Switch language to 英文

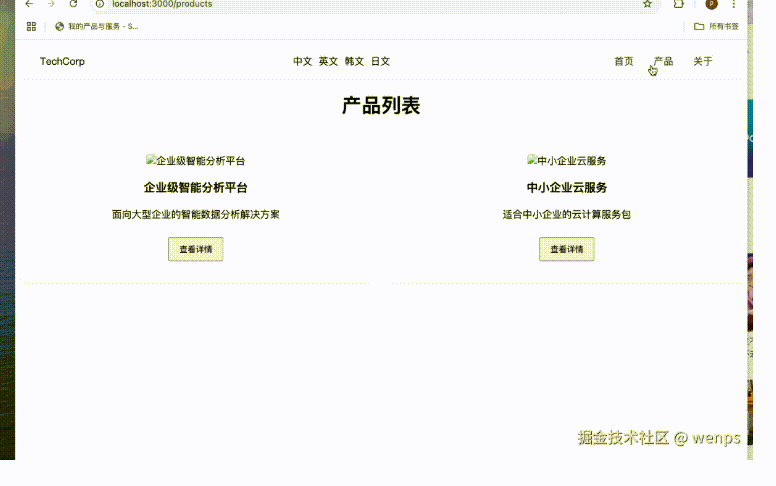pos(328,61)
